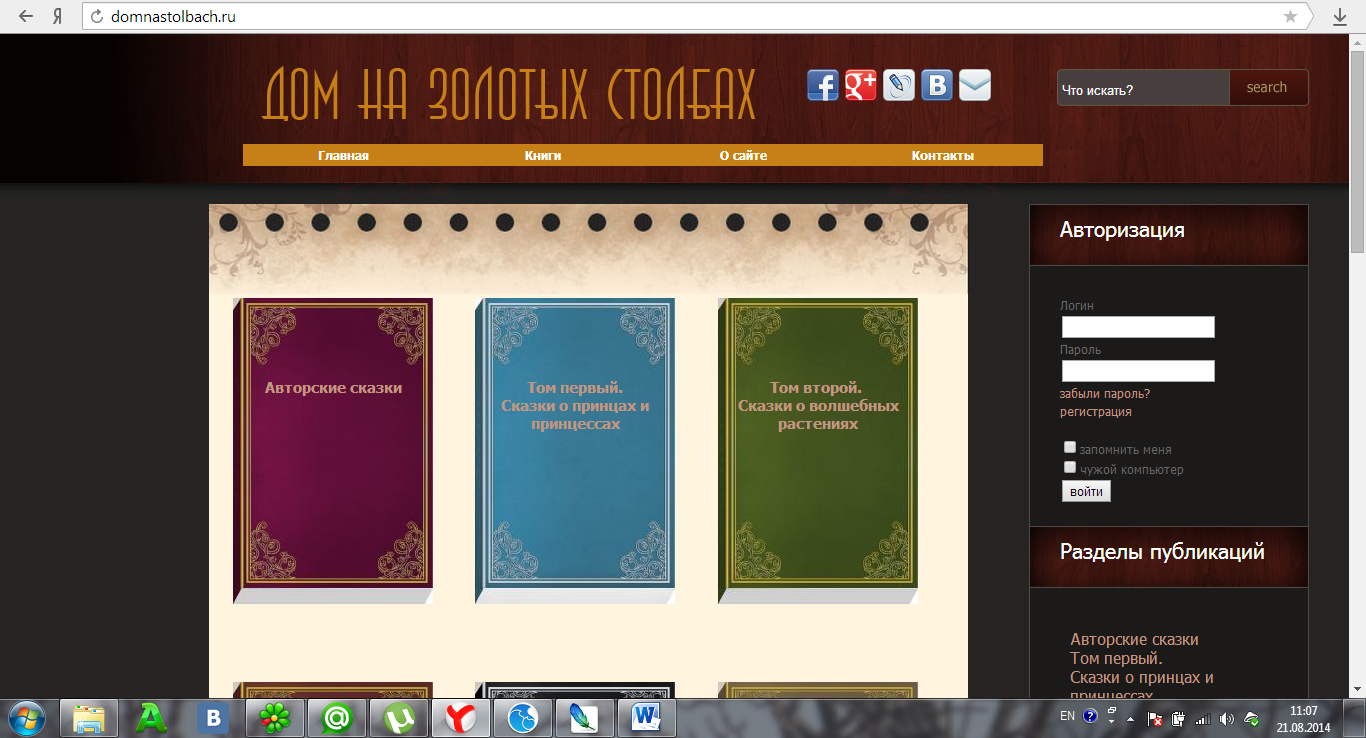1366x738 pixels.
Task: Tick the 'чужой компьютер' checkbox
Action: tap(1069, 467)
